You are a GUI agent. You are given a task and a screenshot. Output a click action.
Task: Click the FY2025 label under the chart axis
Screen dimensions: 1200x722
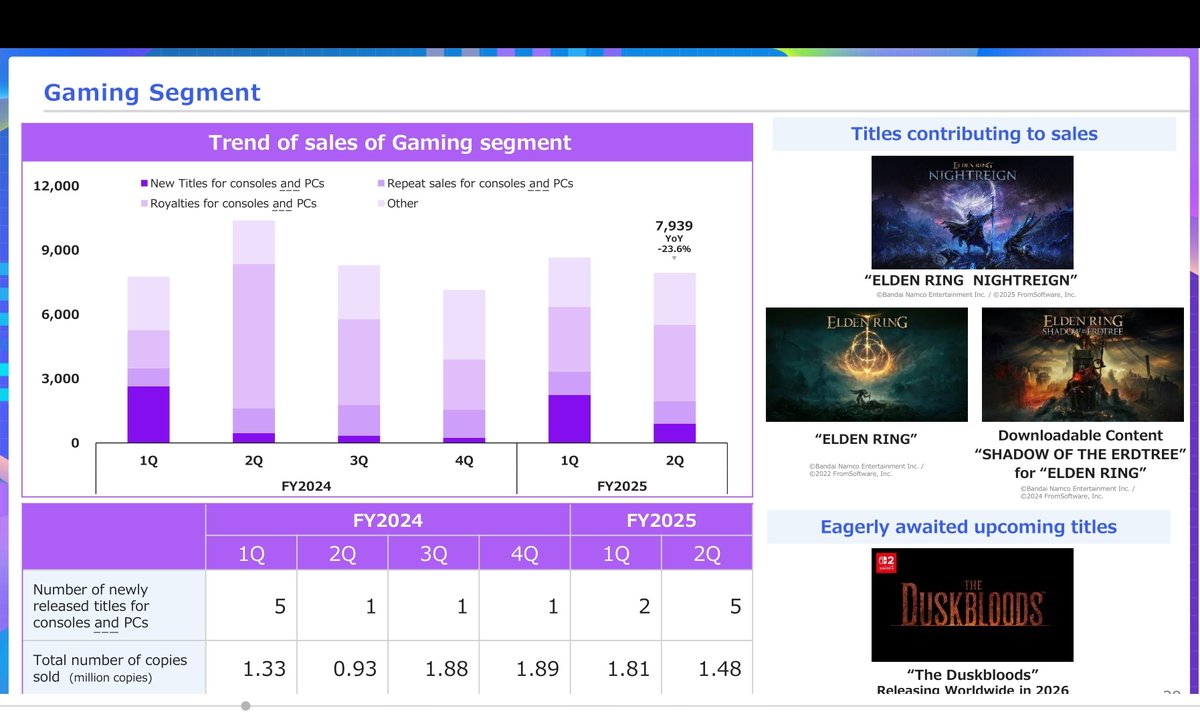[622, 486]
